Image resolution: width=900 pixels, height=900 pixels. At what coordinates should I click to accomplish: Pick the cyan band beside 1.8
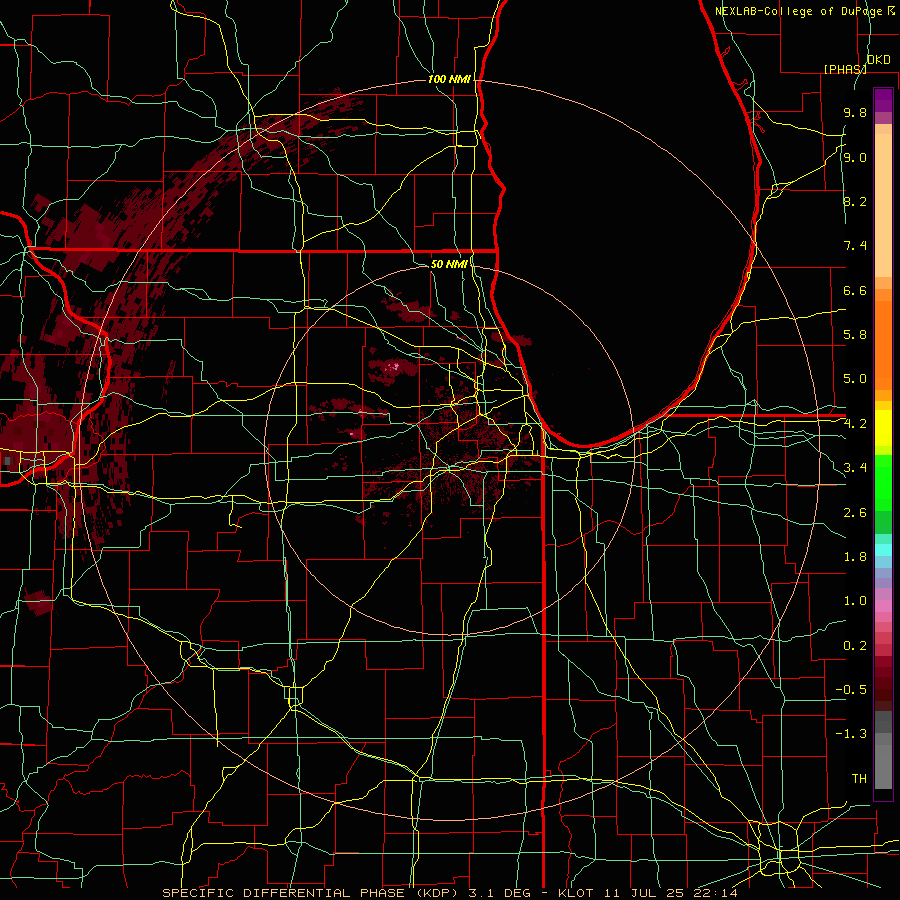pyautogui.click(x=883, y=550)
